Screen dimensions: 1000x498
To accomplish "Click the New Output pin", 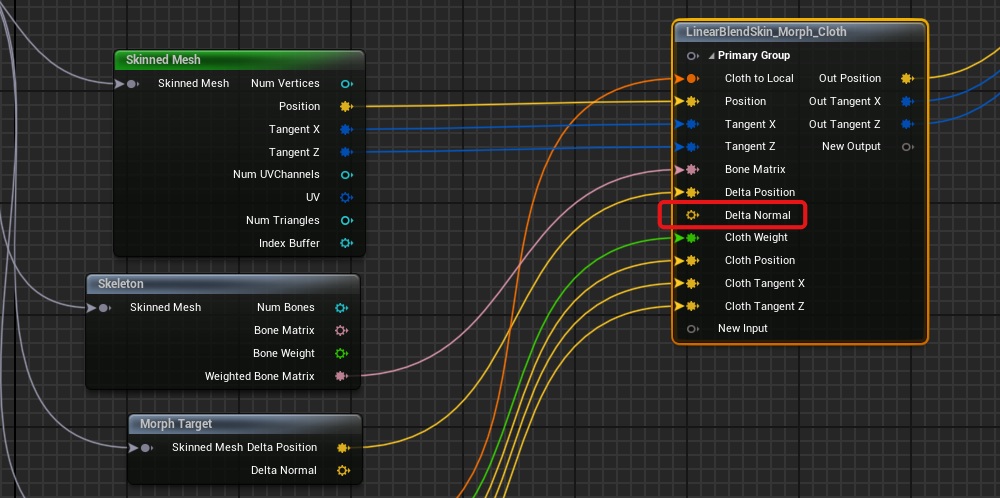I will click(x=906, y=147).
